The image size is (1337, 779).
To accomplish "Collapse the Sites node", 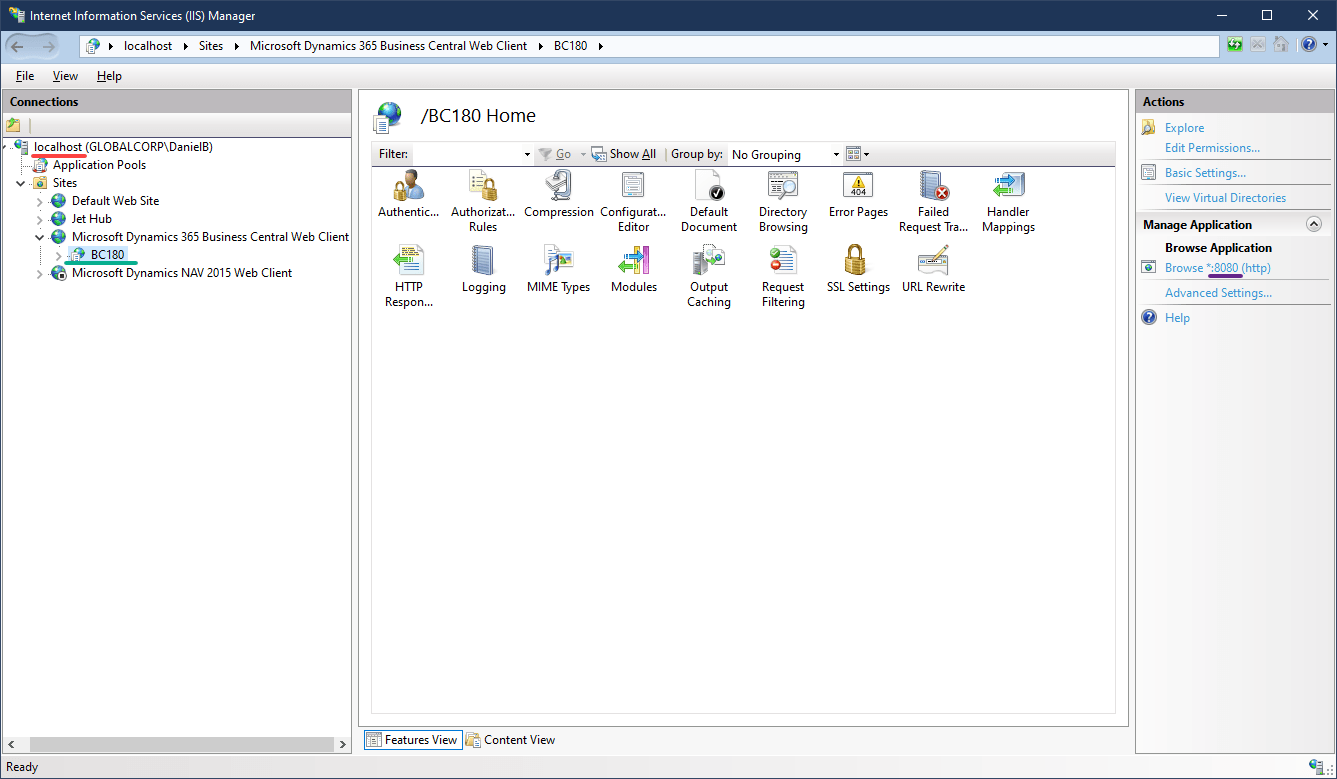I will [x=20, y=182].
